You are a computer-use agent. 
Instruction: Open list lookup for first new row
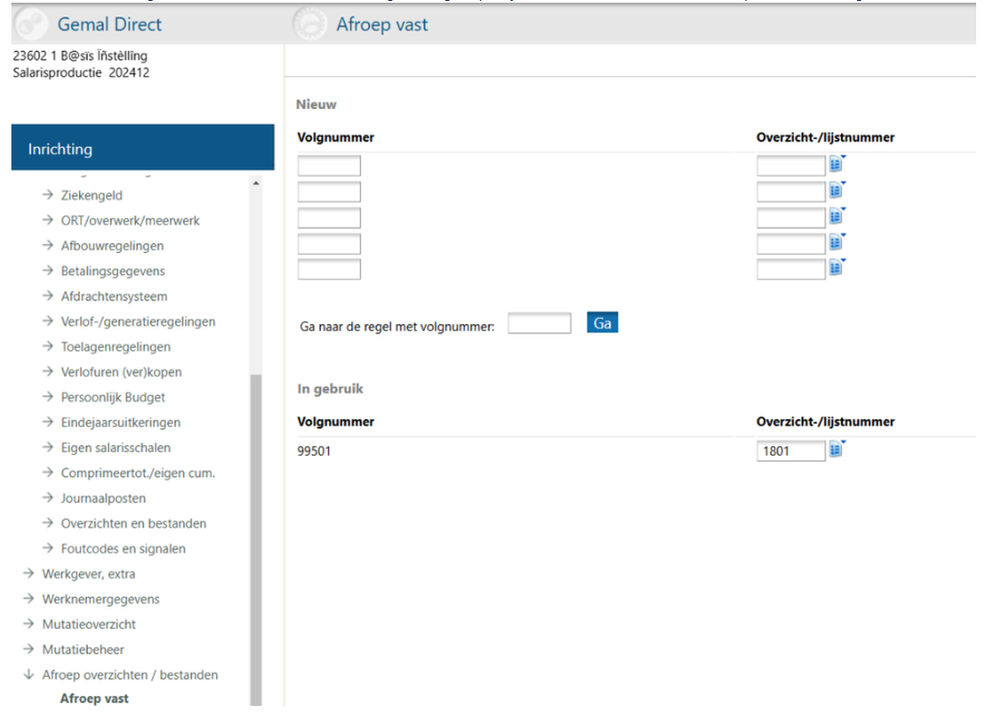(836, 165)
